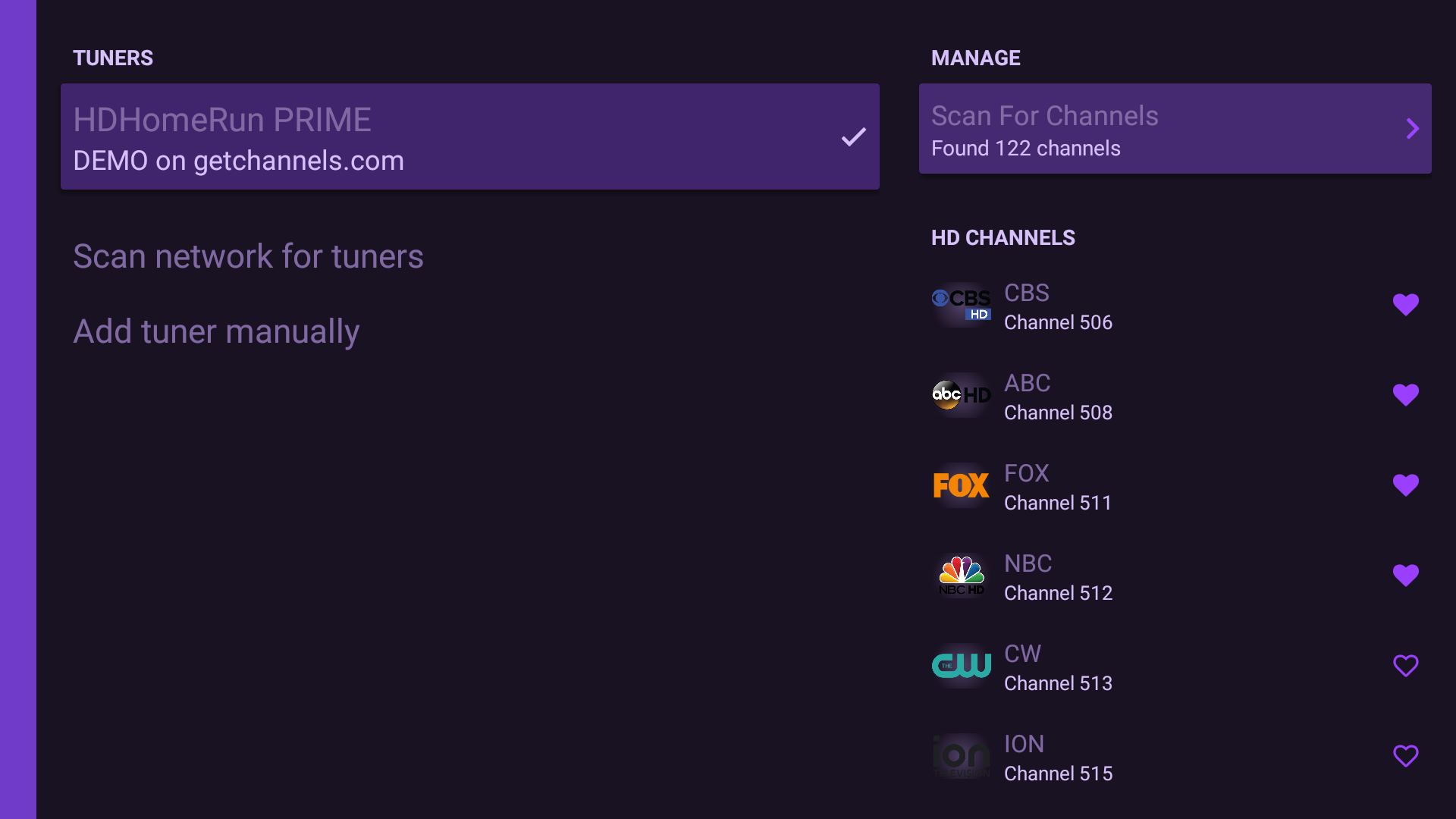Select the Channel 512 text
Screen dimensions: 1456x819
(x=1058, y=593)
